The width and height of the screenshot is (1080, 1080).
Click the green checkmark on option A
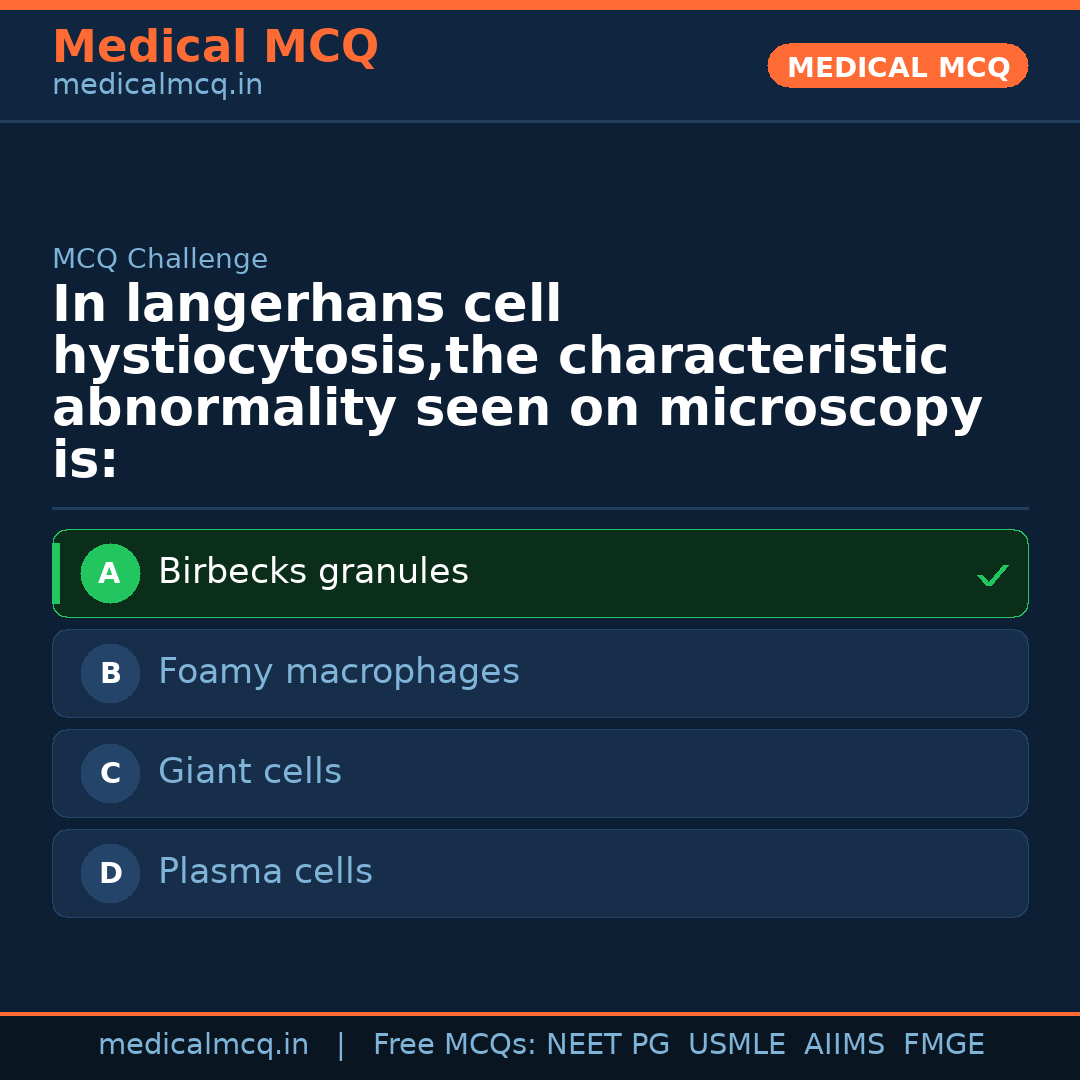pos(992,575)
